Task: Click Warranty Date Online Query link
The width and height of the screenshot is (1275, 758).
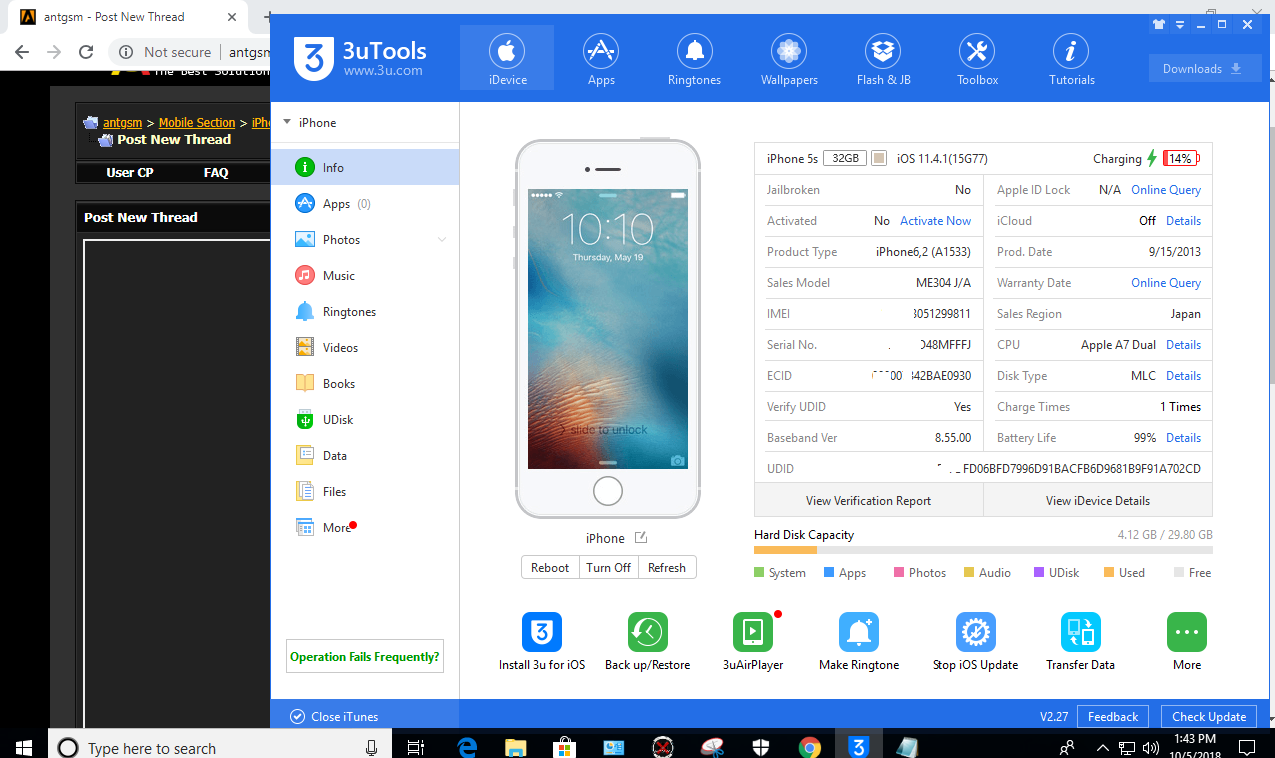Action: [1166, 283]
